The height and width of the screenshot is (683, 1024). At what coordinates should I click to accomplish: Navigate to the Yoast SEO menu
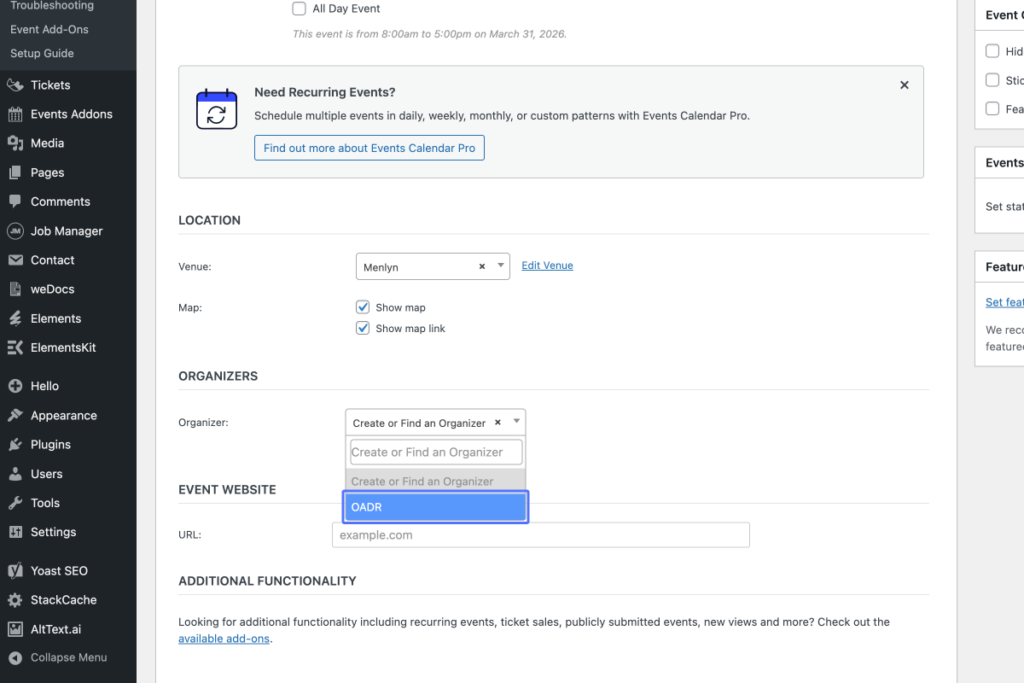click(x=59, y=571)
